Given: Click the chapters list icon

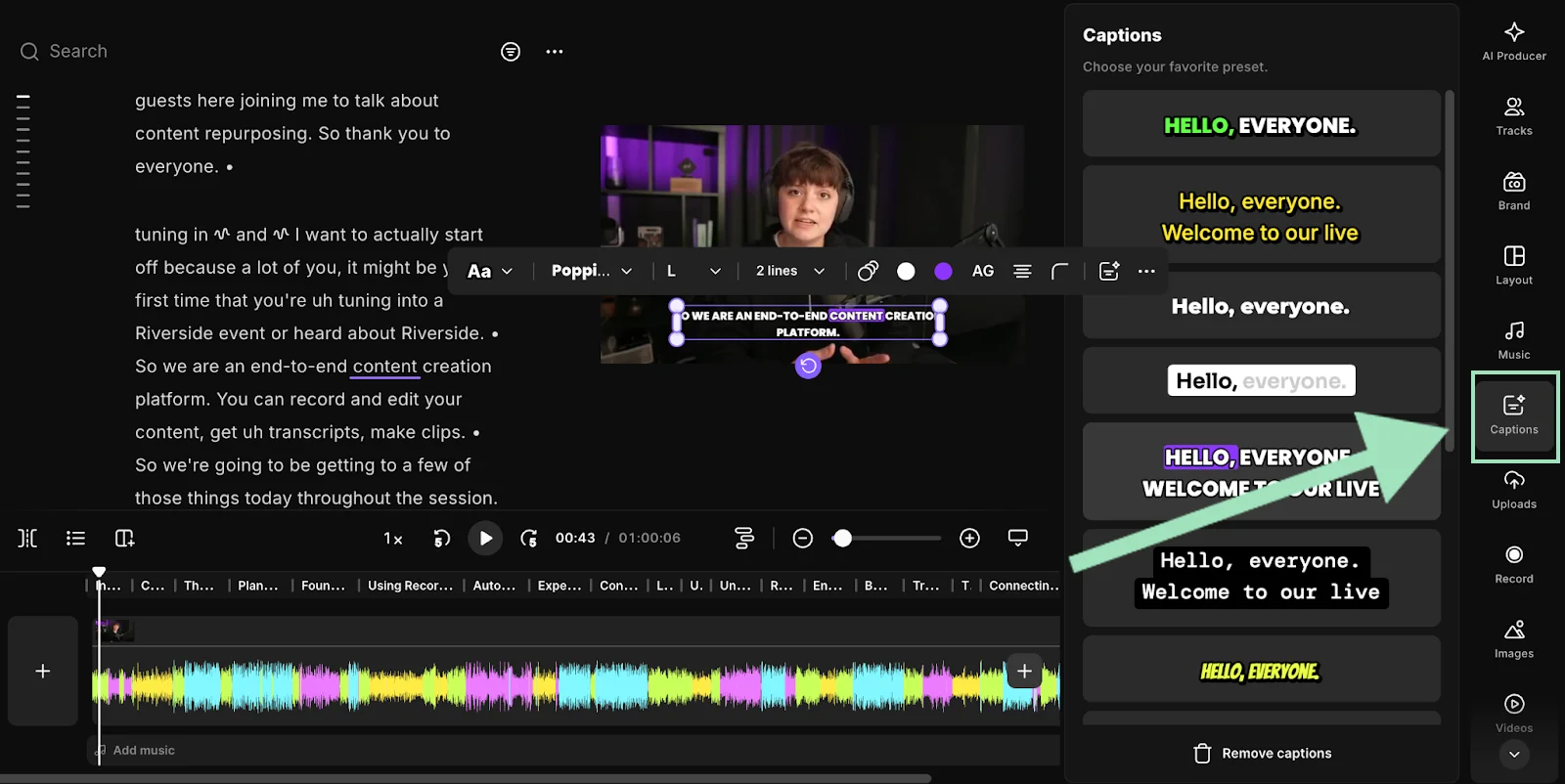Looking at the screenshot, I should 75,538.
